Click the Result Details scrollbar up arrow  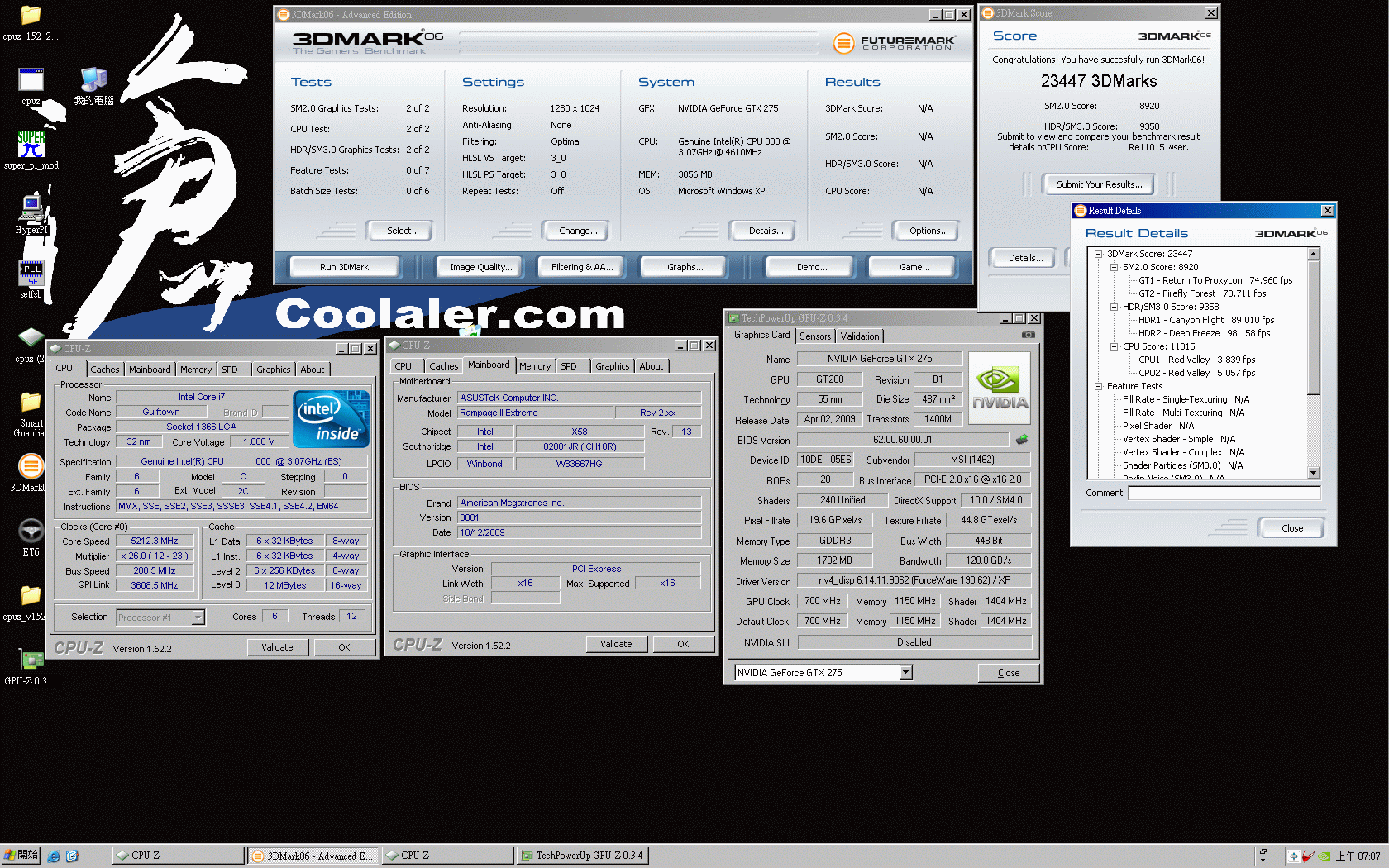point(1314,255)
